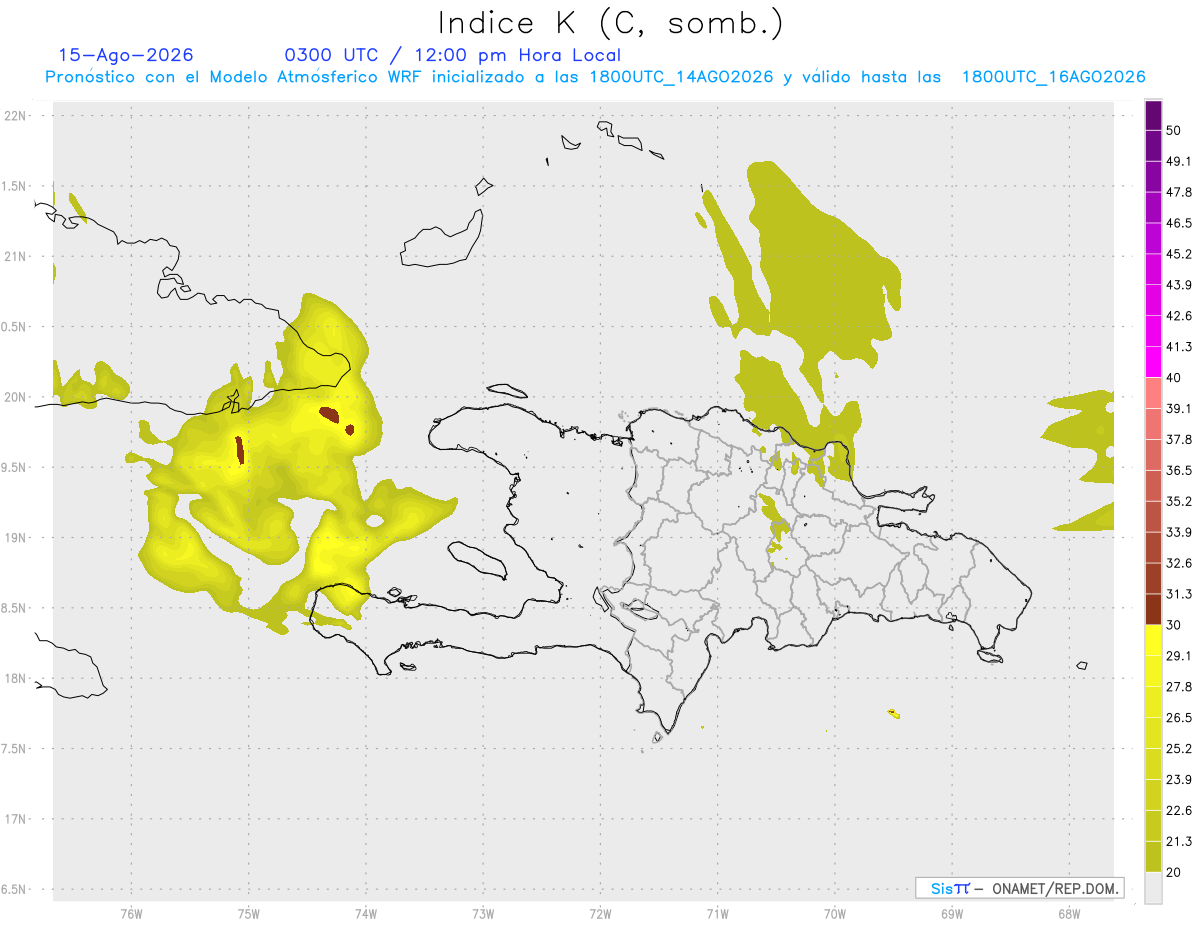Click the larger oval brown K-index spot near 74W

coord(329,413)
